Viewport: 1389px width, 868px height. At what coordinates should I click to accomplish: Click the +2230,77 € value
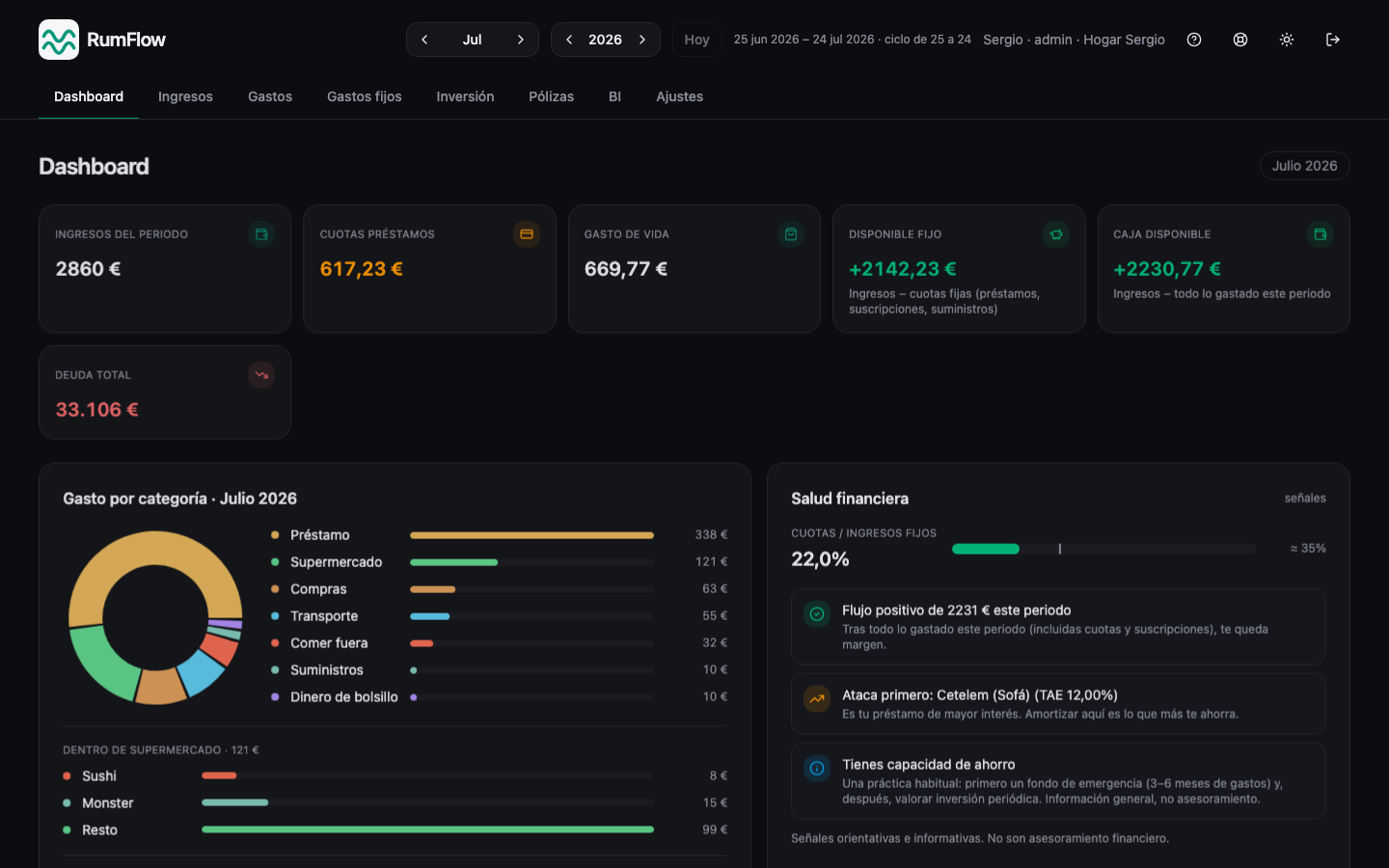(1167, 269)
